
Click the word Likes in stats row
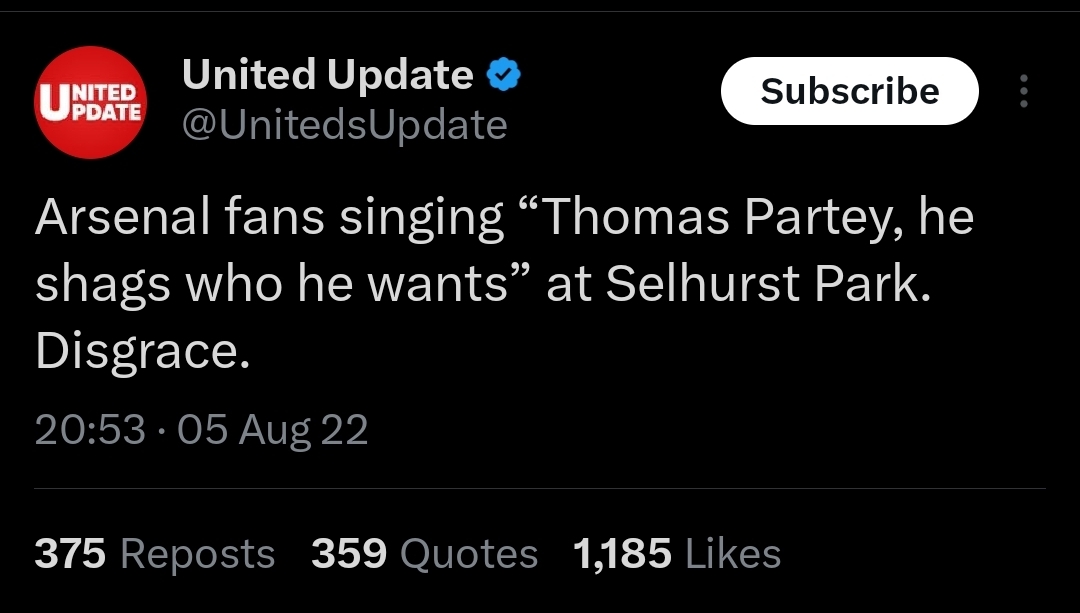[x=734, y=554]
